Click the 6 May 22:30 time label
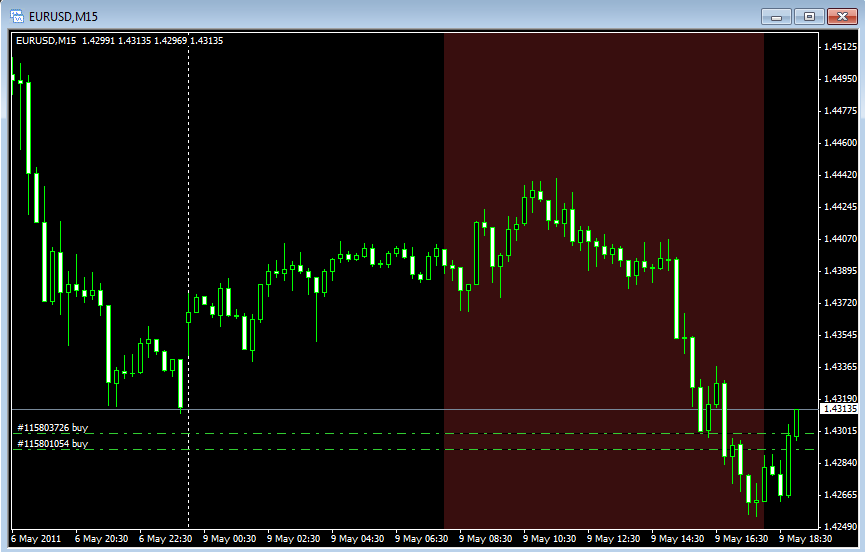This screenshot has width=865, height=552. (165, 539)
